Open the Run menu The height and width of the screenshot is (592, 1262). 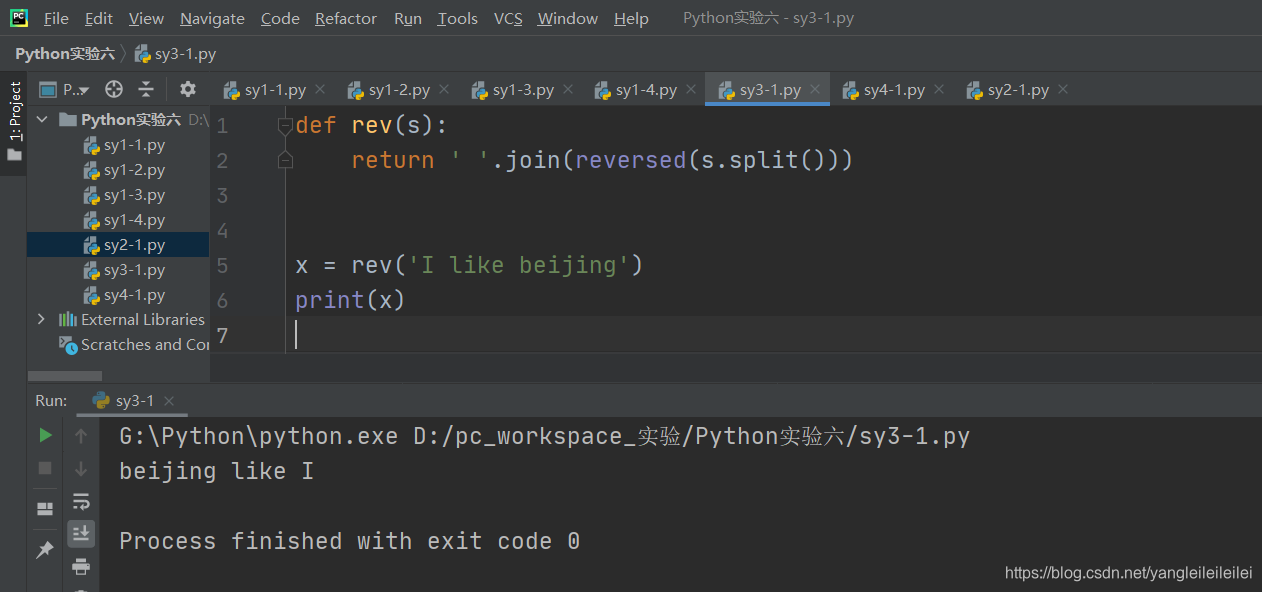pyautogui.click(x=408, y=18)
